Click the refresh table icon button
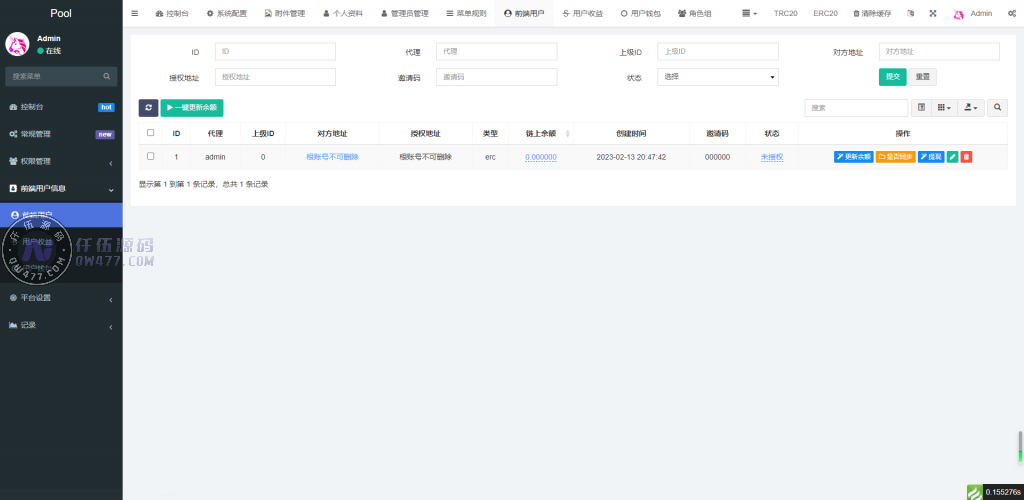The height and width of the screenshot is (500, 1024). (148, 107)
